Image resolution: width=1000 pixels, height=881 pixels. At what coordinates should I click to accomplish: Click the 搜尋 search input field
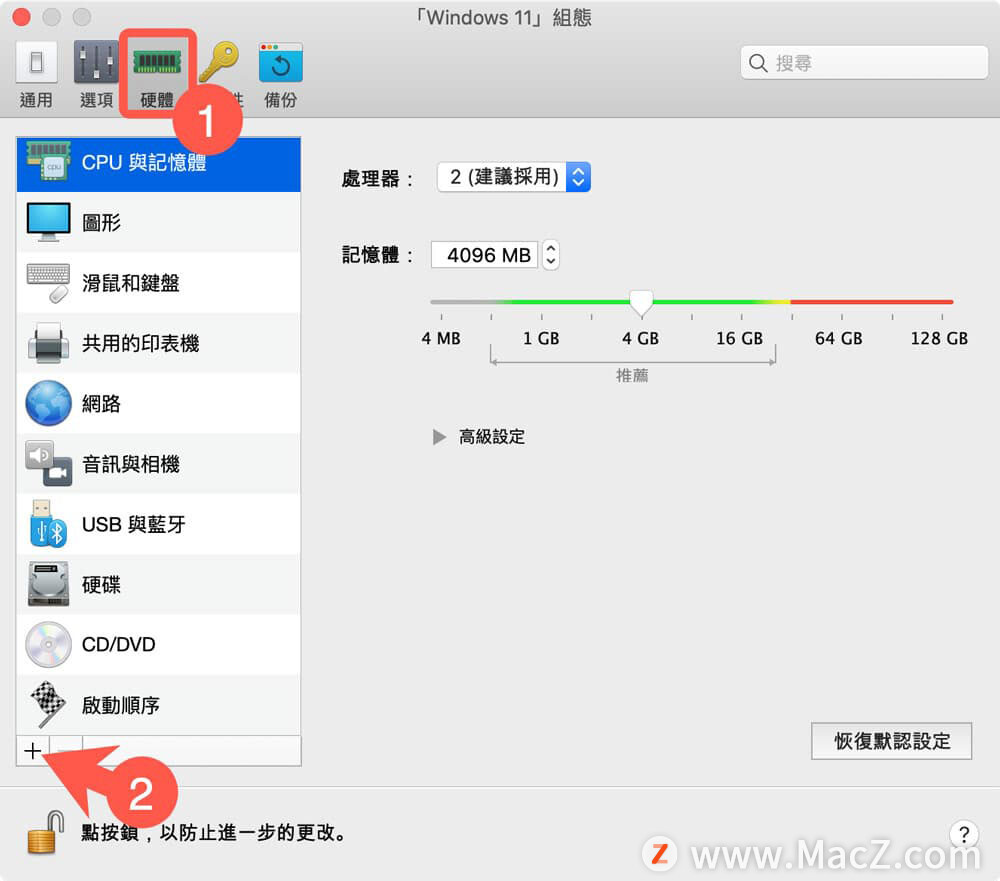(864, 63)
